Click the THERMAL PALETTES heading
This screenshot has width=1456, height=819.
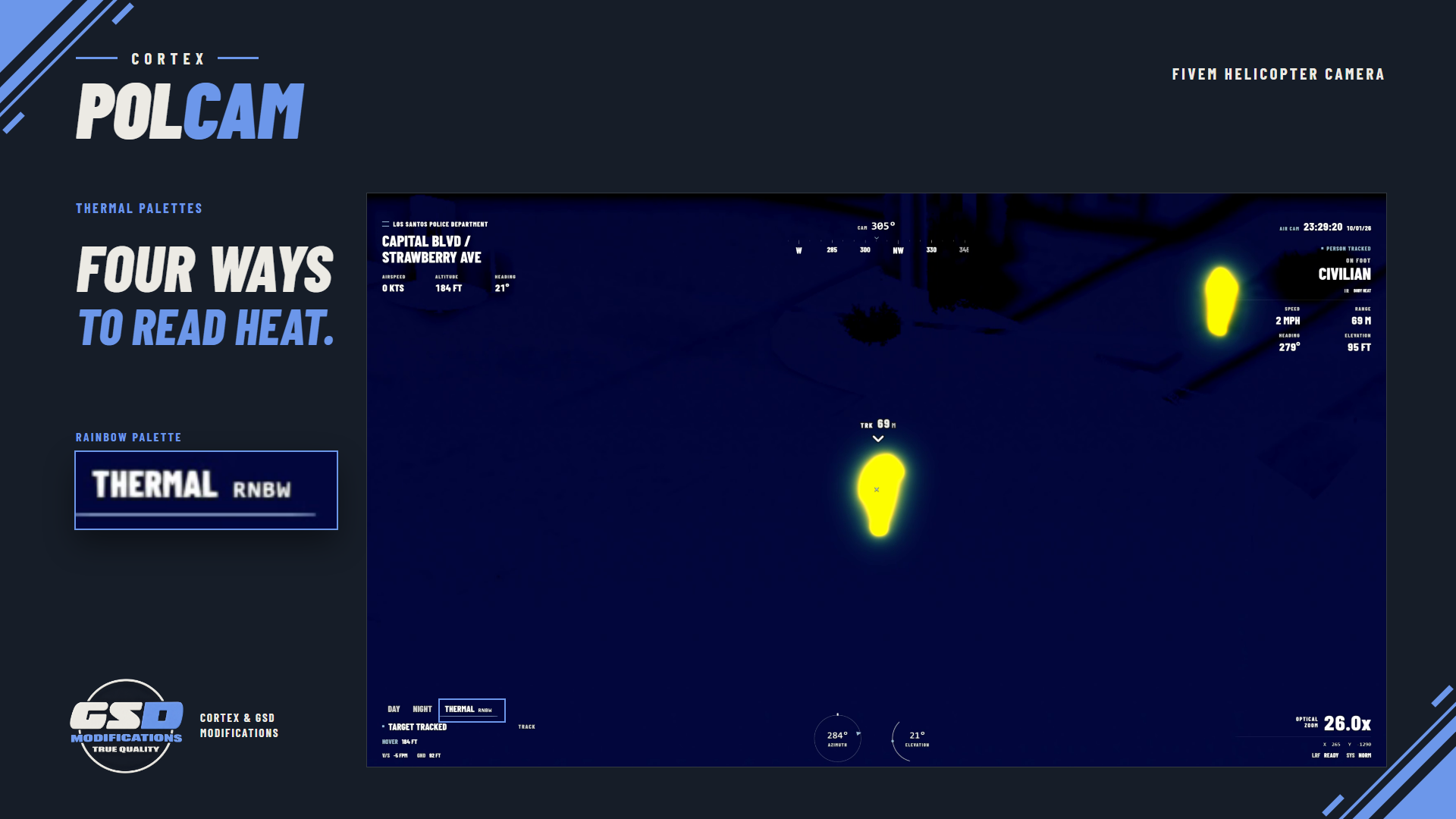[x=139, y=209]
